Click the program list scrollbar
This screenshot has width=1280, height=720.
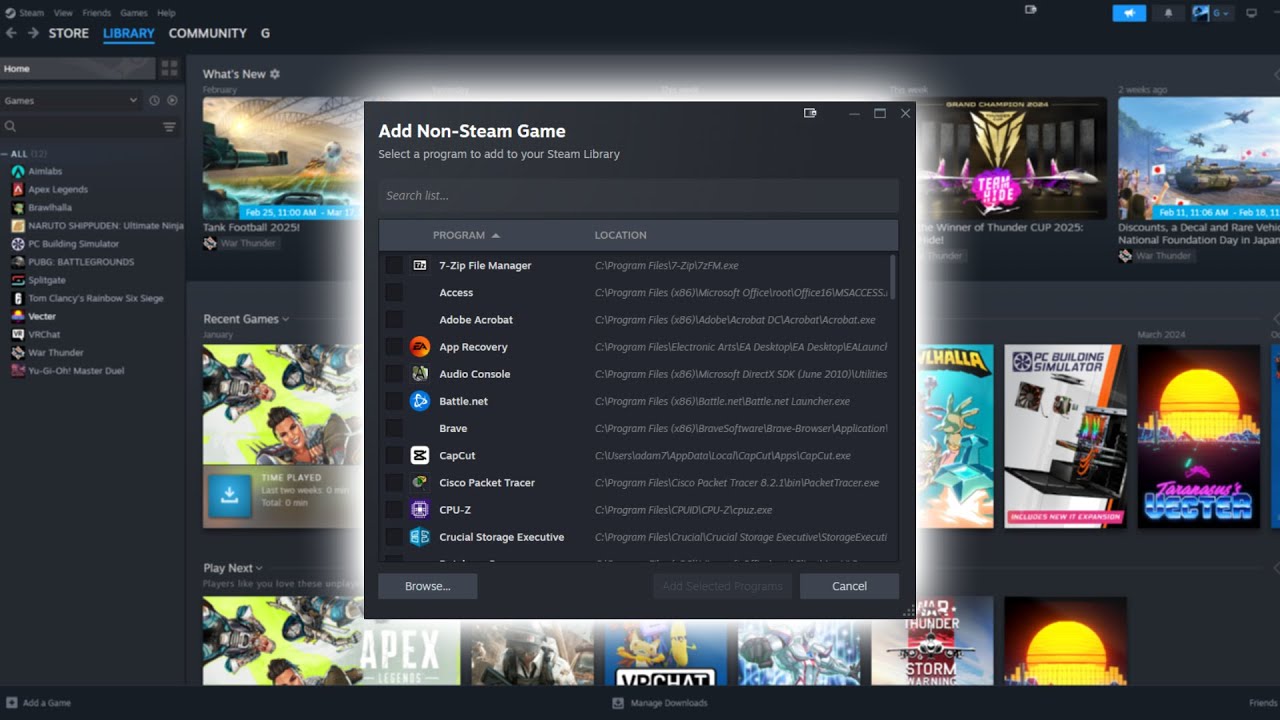[x=893, y=276]
